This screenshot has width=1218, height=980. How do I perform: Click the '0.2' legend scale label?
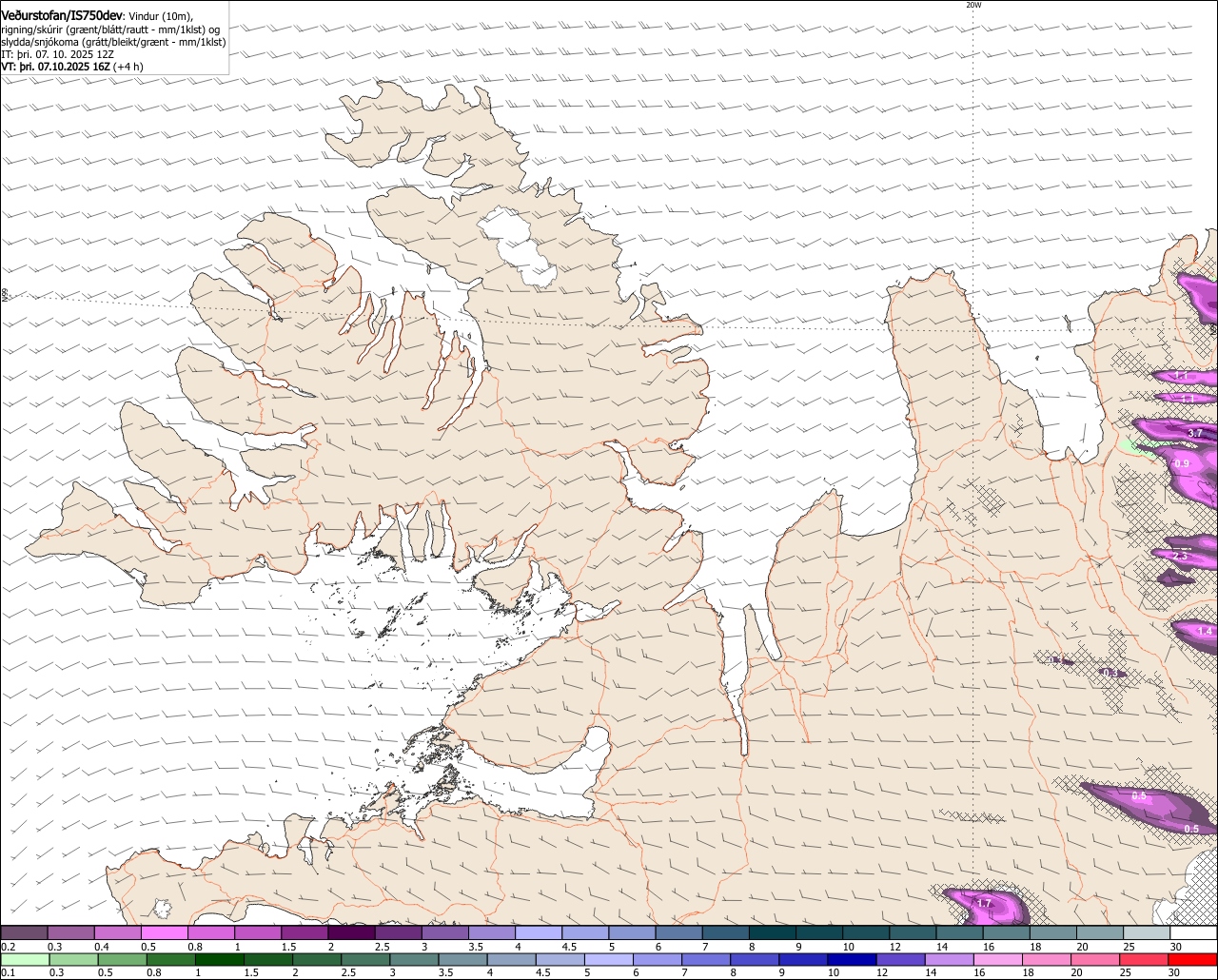(8, 947)
